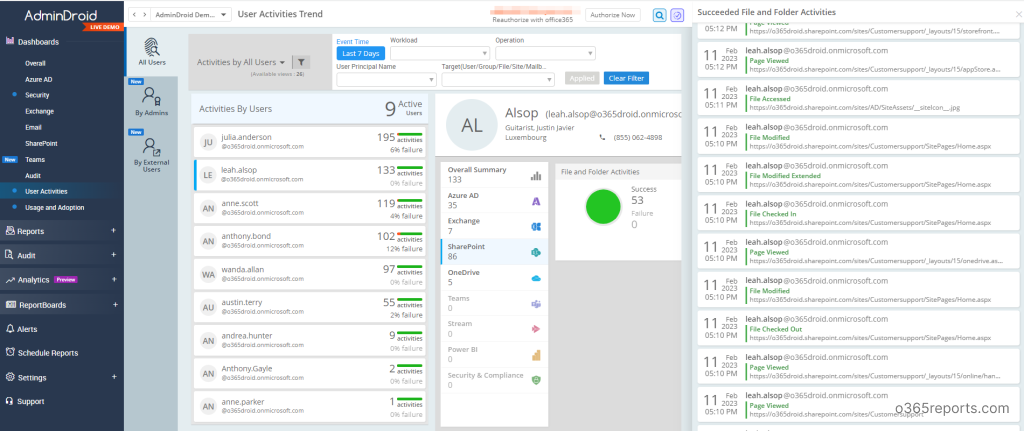1024x431 pixels.
Task: Click the AL user avatar
Action: click(472, 125)
